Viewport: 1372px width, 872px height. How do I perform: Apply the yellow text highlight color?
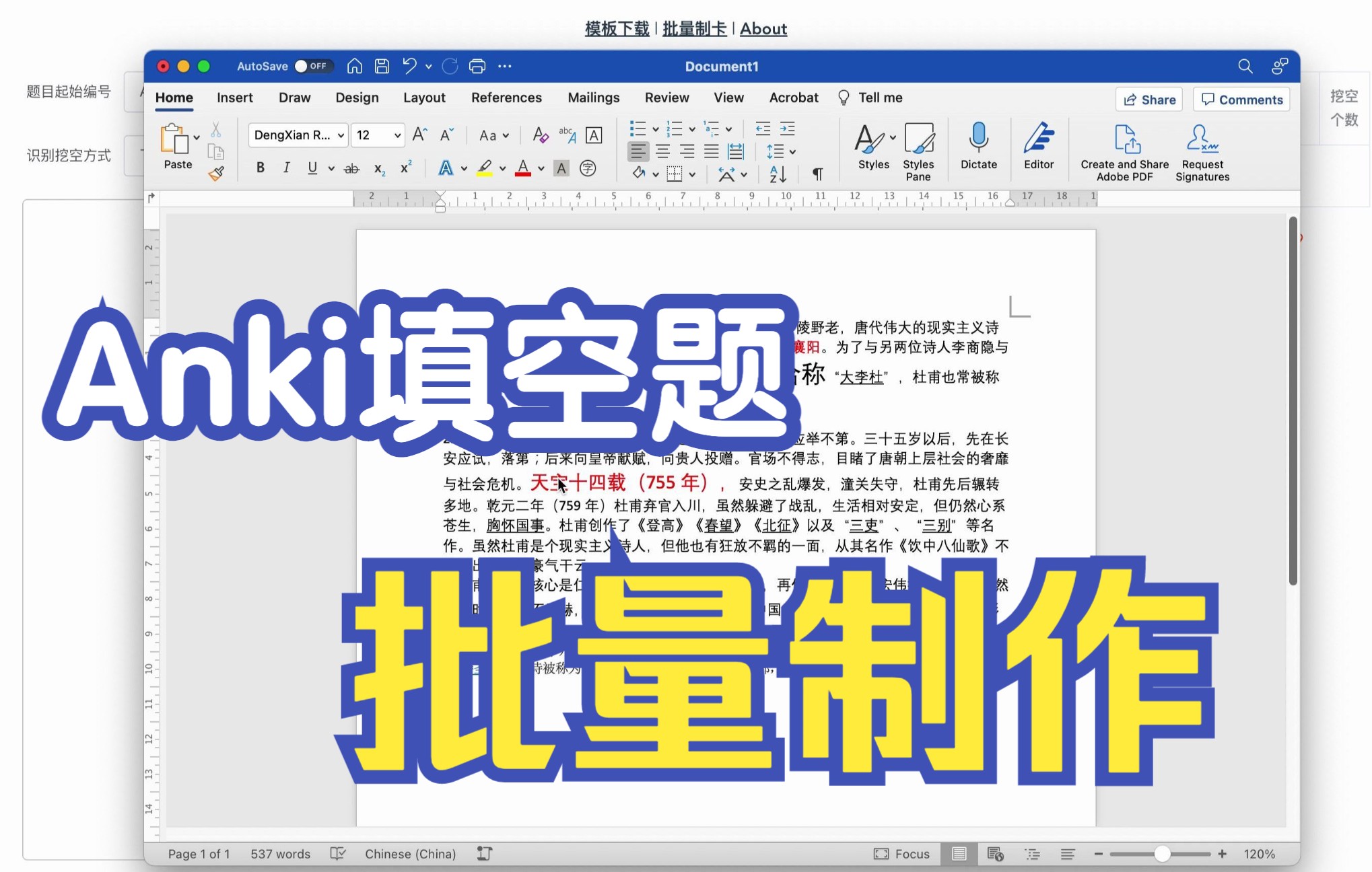pos(485,168)
